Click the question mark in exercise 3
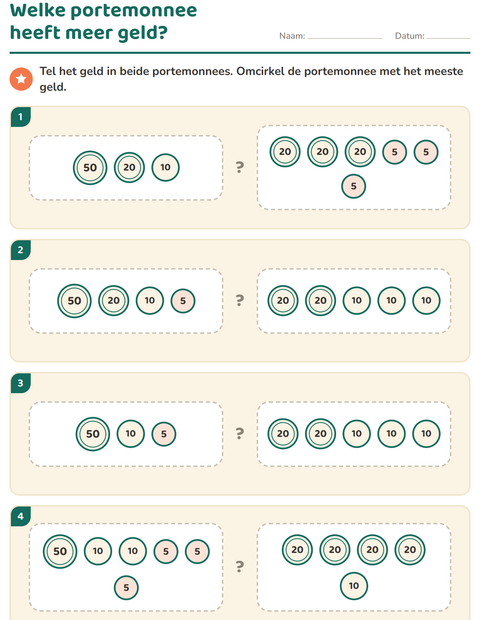Image resolution: width=480 pixels, height=620 pixels. [x=240, y=434]
